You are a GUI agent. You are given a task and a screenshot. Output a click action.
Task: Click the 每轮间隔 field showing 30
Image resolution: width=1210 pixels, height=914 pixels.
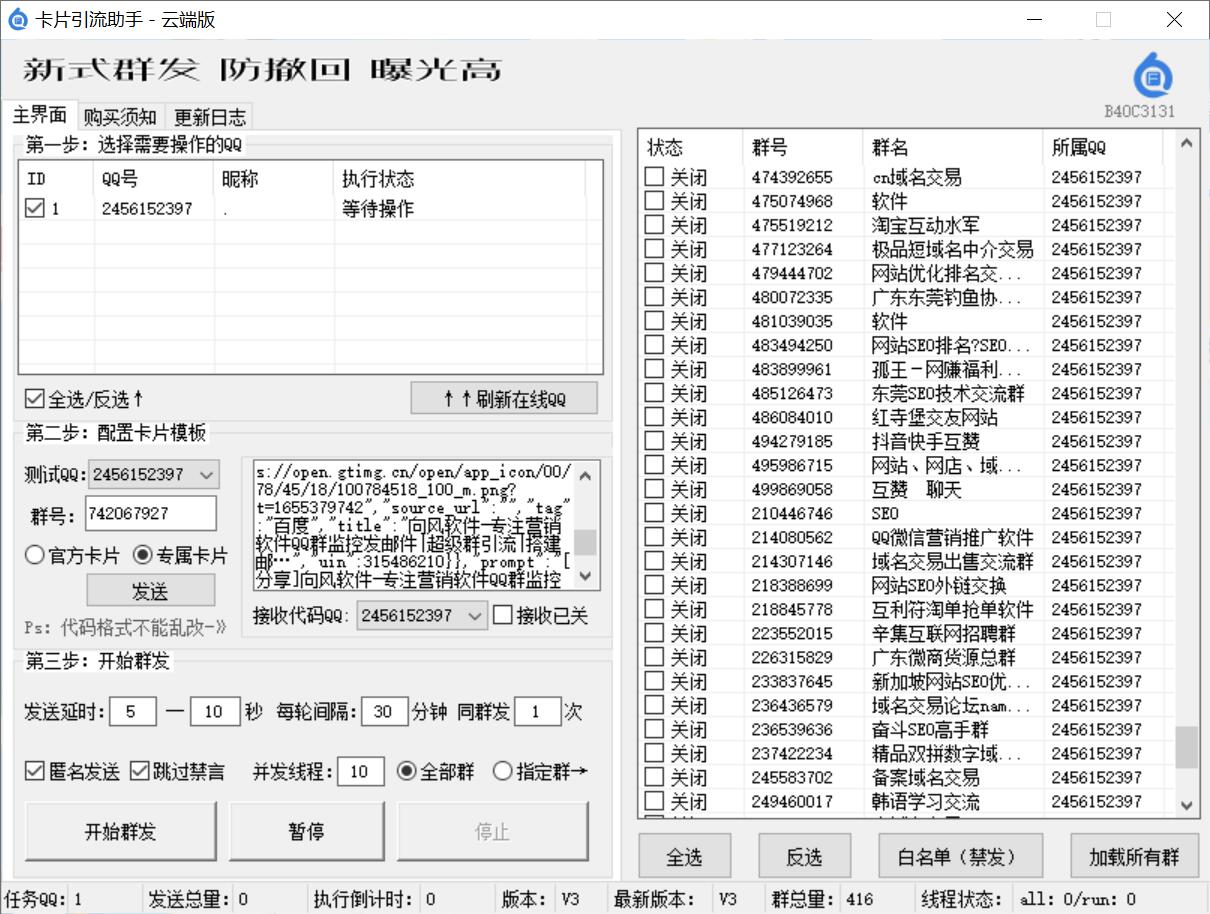(384, 712)
